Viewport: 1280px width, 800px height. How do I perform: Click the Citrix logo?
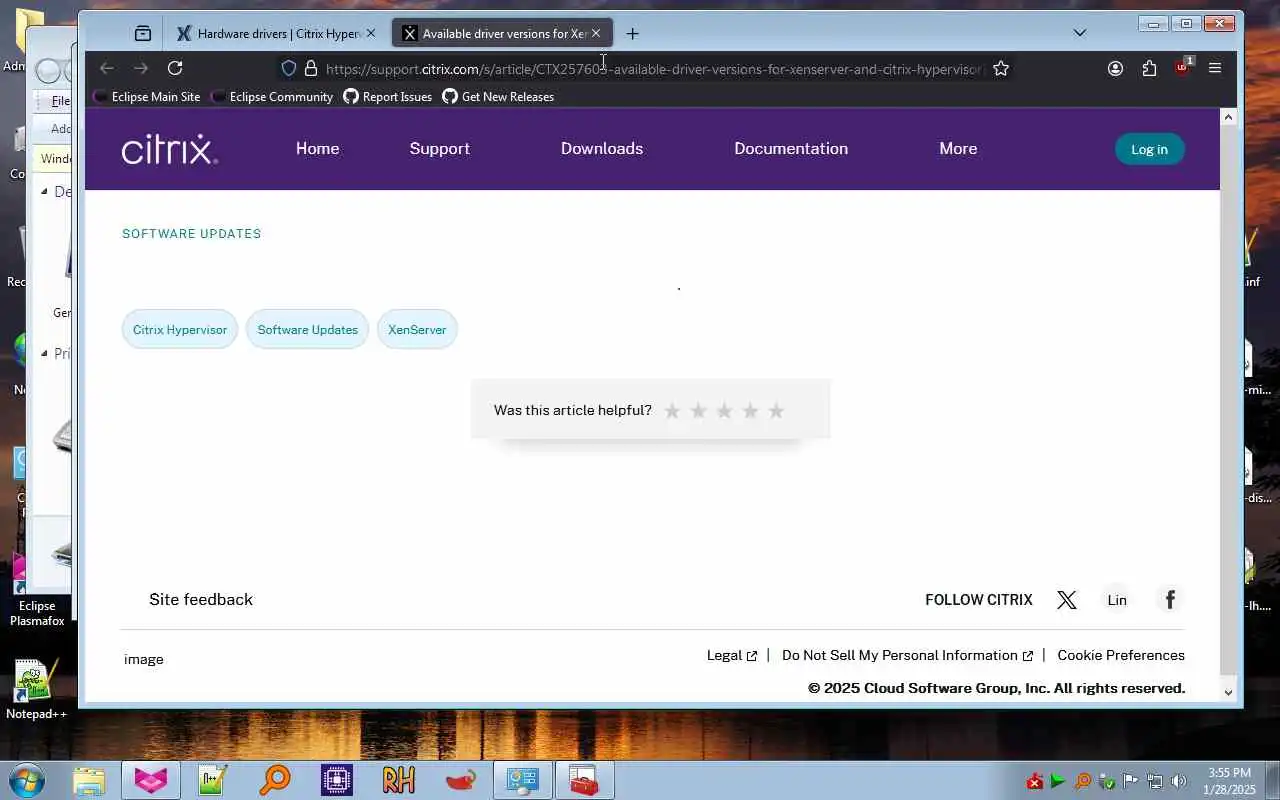[170, 149]
